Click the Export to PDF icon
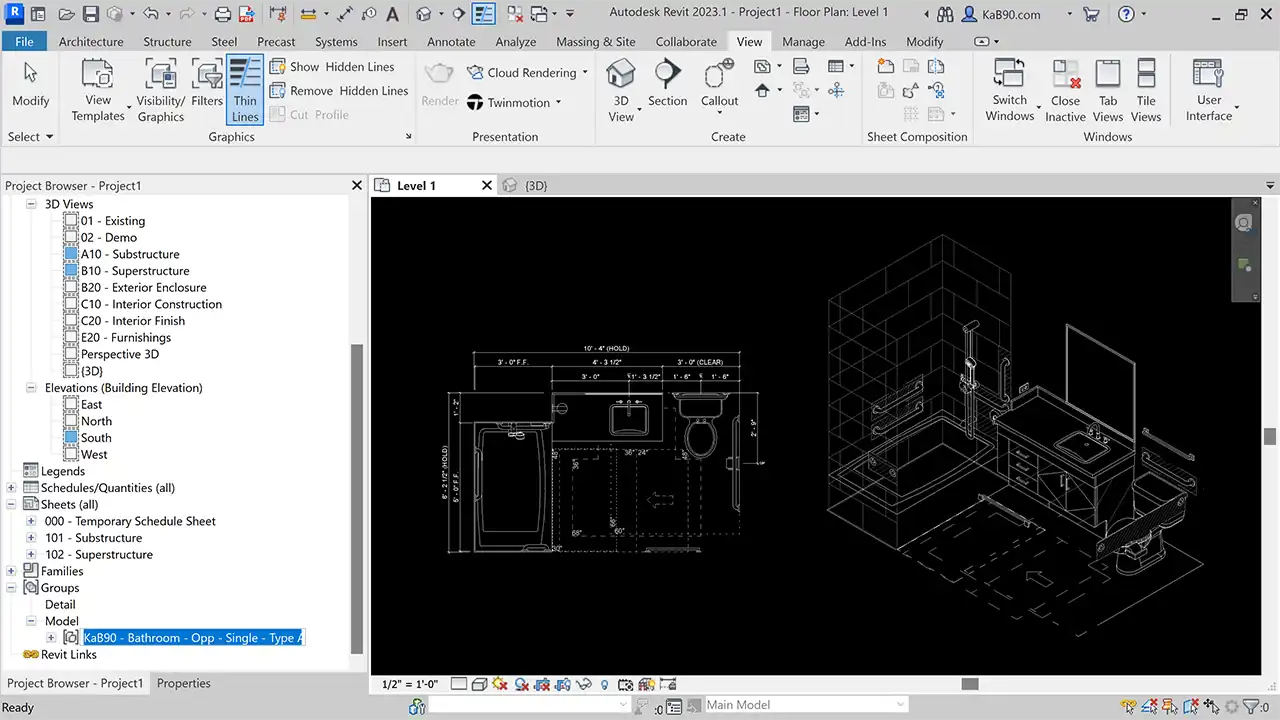Viewport: 1280px width, 720px height. click(246, 14)
